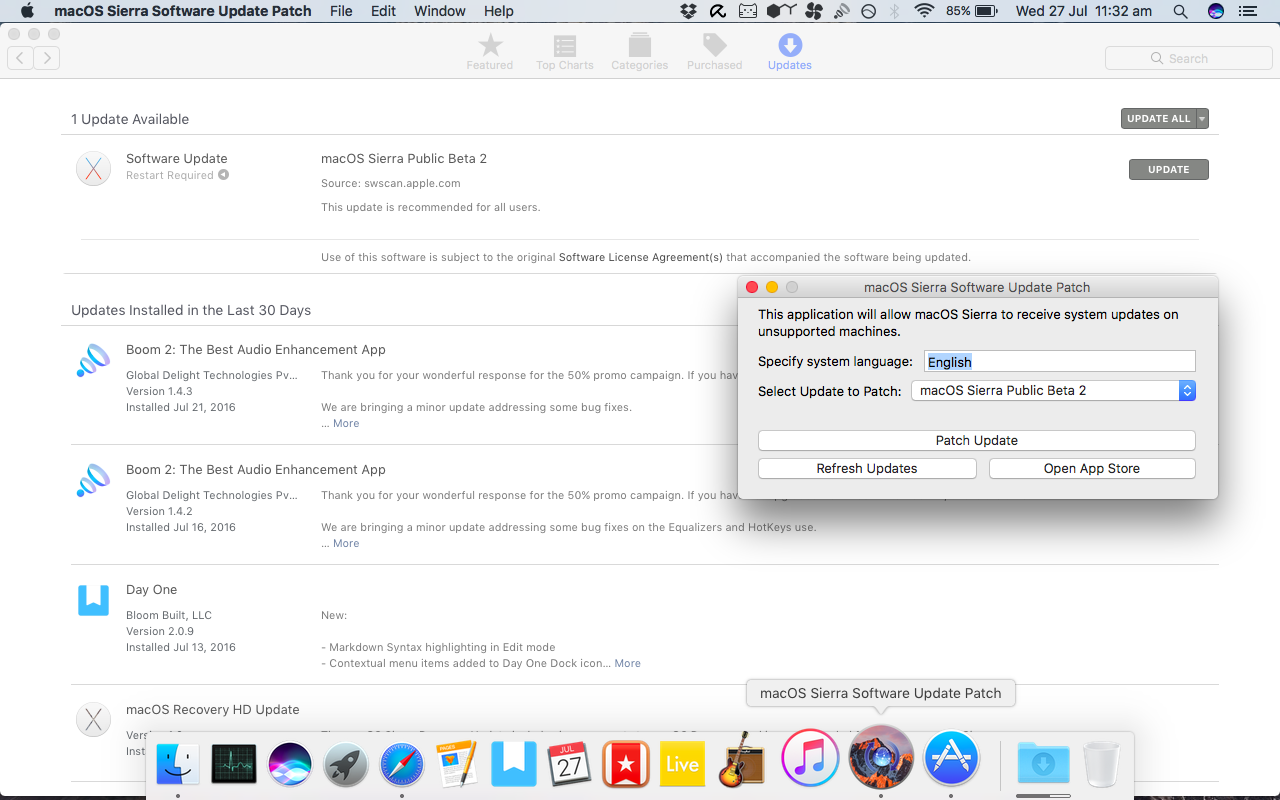This screenshot has height=800, width=1280.
Task: Open Pages from the Dock
Action: (x=457, y=765)
